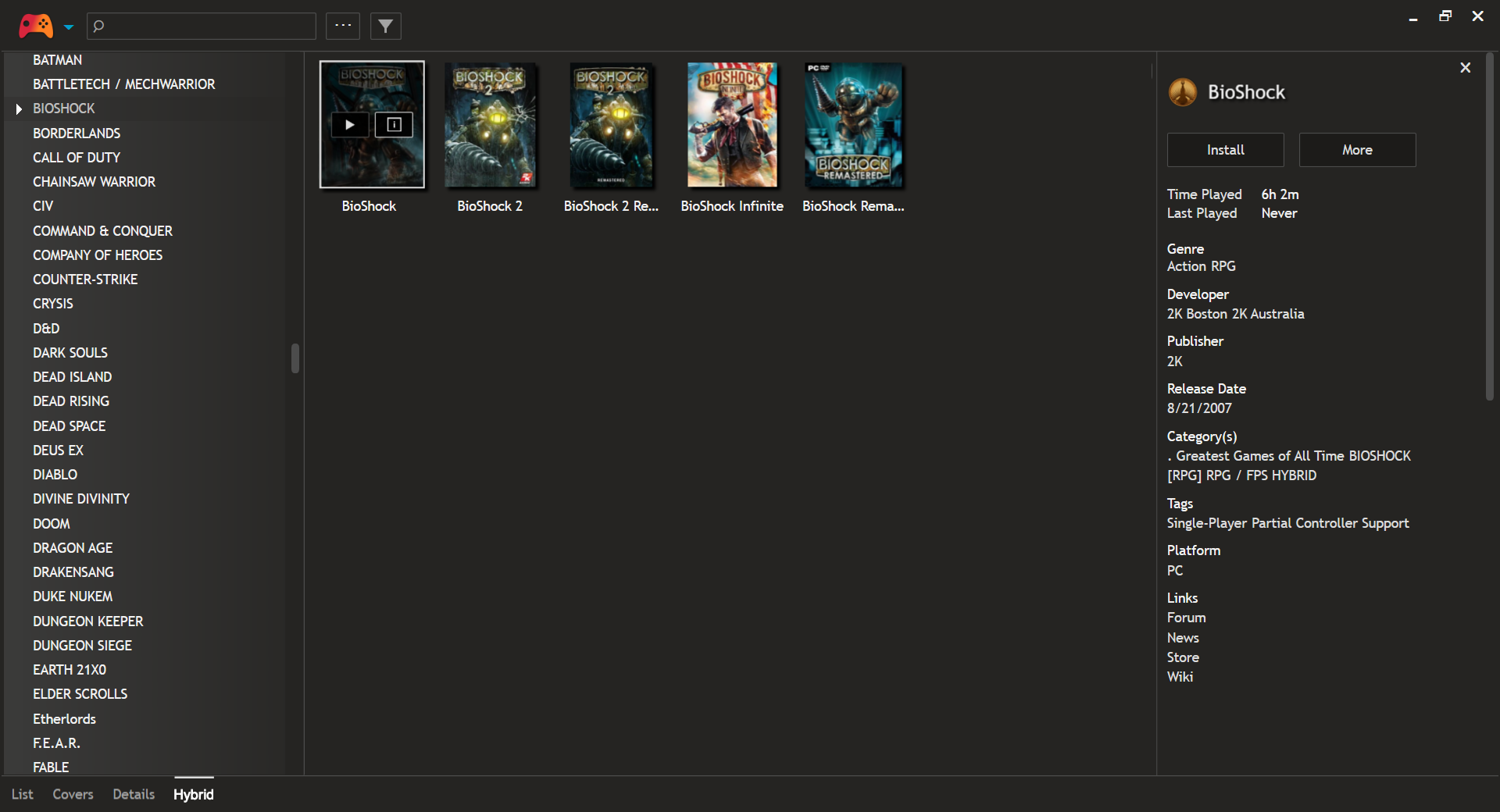Switch to Details view tab
Image resolution: width=1500 pixels, height=812 pixels.
(x=134, y=794)
